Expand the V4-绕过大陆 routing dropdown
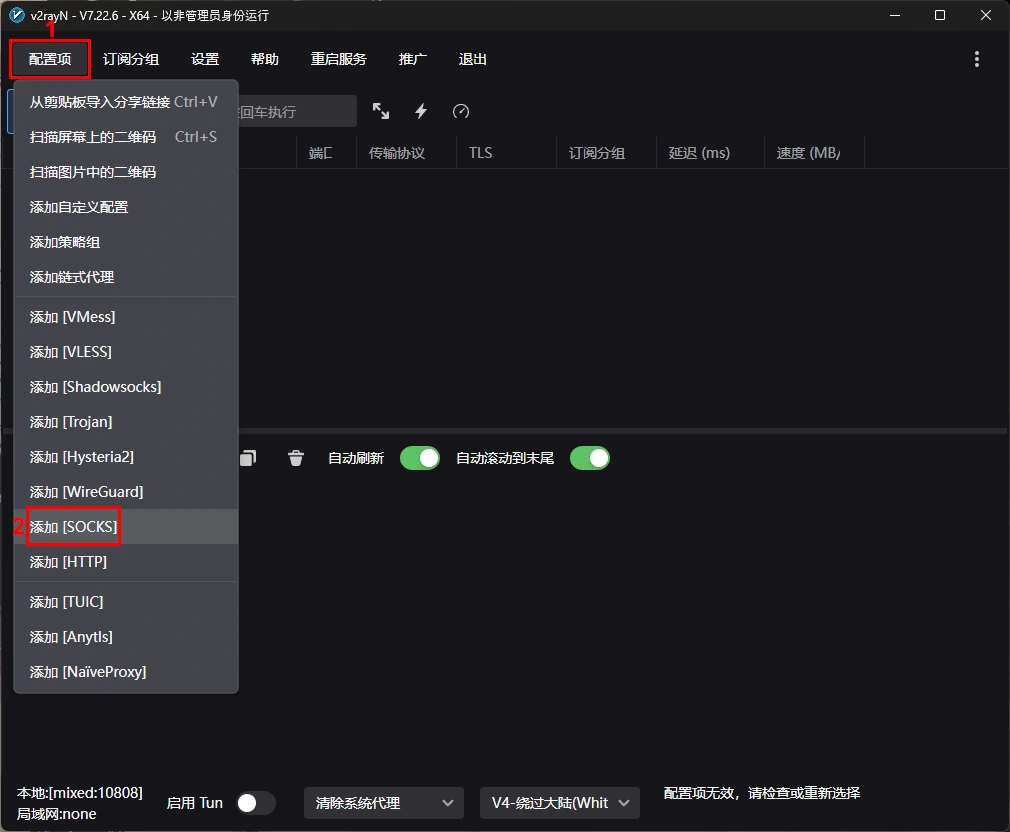Screen dimensions: 1010x832 pyautogui.click(x=560, y=803)
